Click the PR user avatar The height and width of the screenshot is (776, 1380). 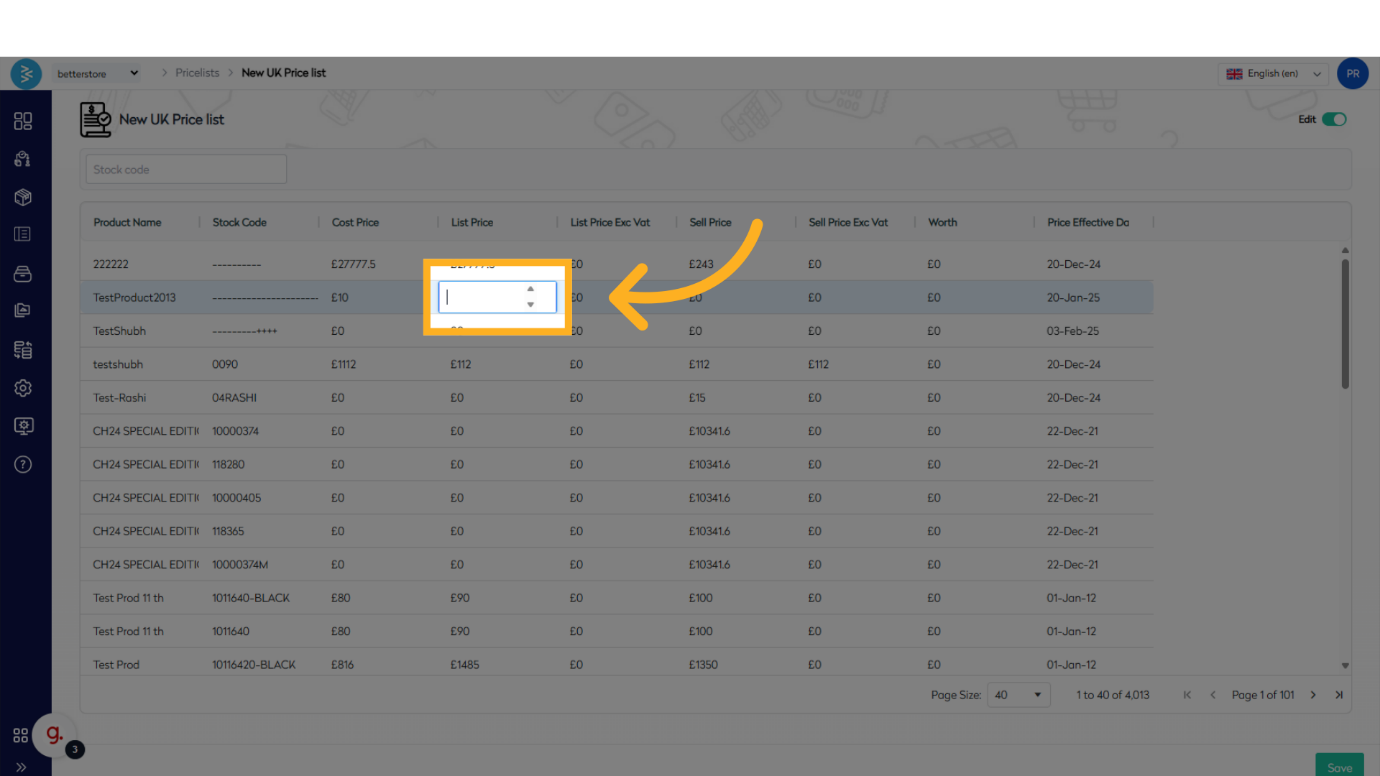1352,73
